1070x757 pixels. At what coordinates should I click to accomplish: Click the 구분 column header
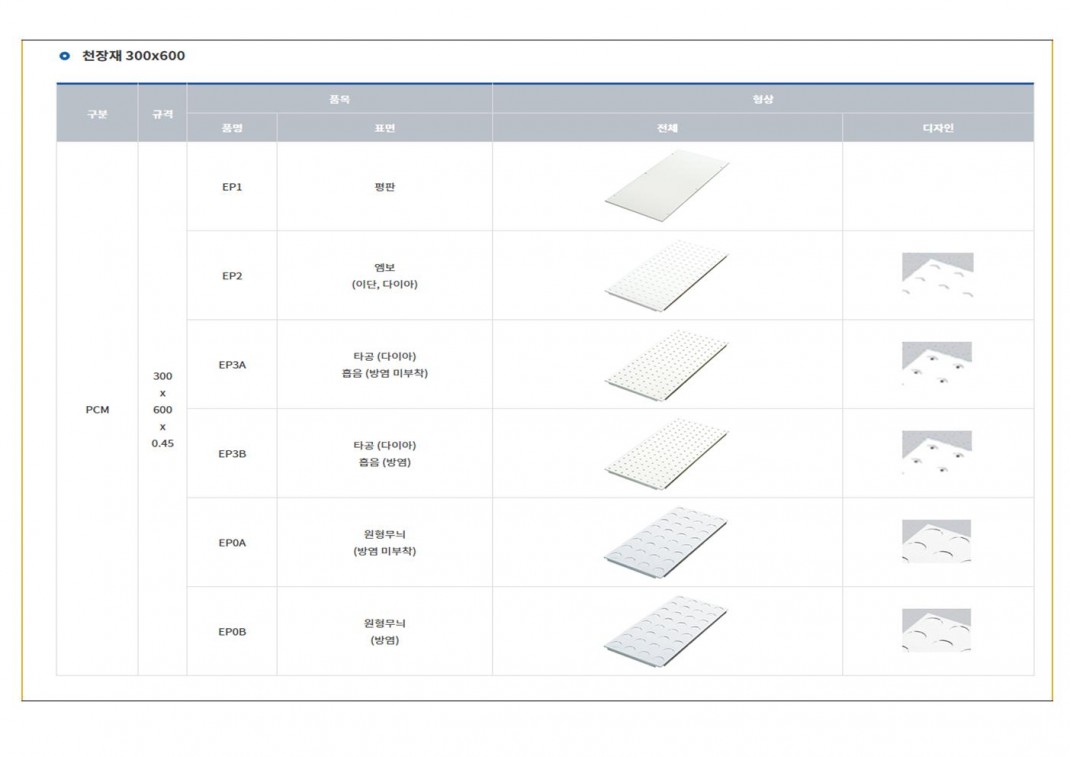(97, 114)
